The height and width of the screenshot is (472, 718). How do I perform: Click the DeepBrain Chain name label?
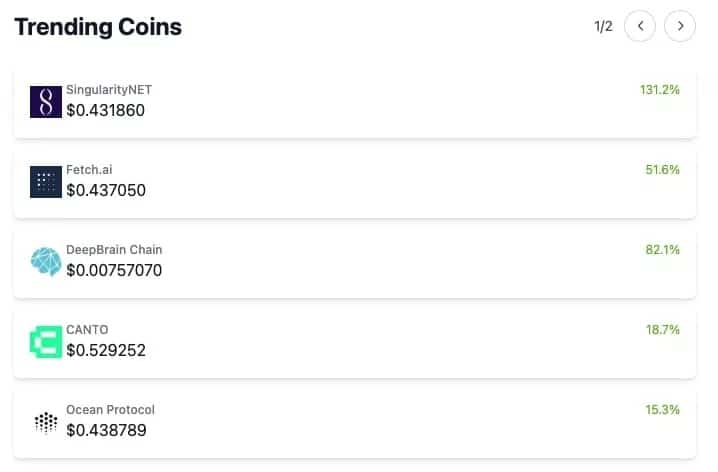click(114, 250)
